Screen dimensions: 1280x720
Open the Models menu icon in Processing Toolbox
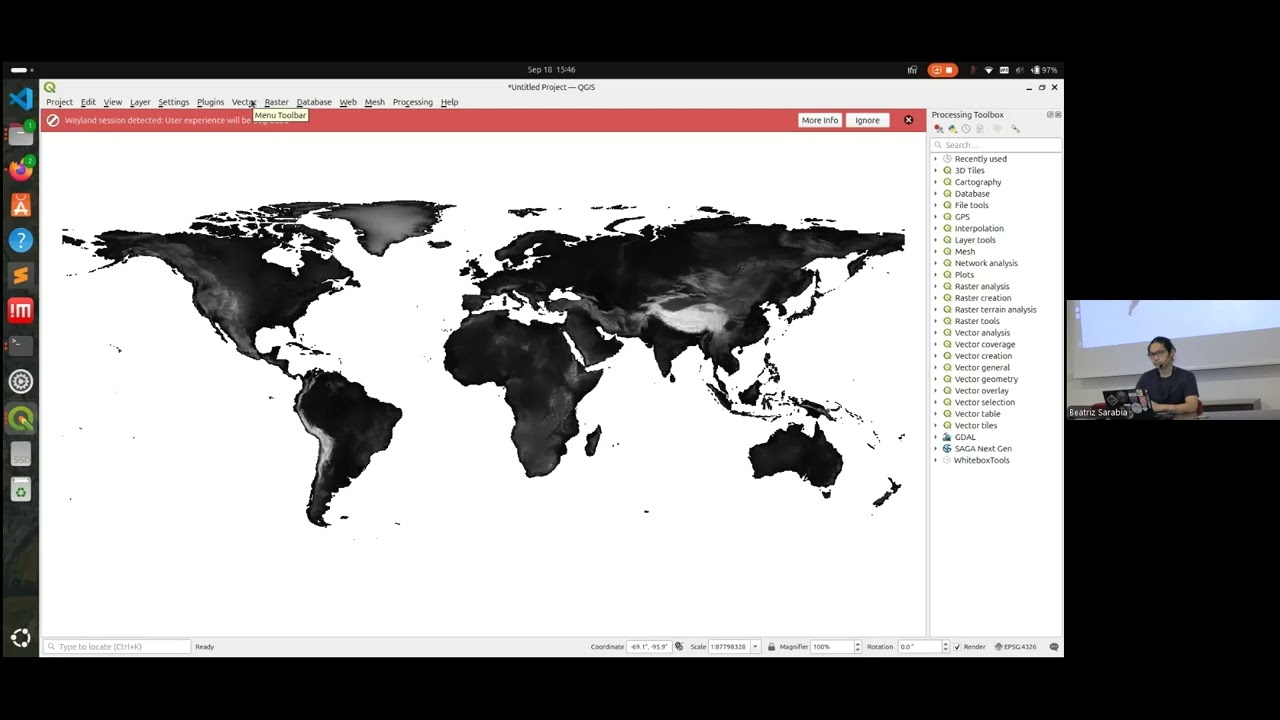pos(938,129)
